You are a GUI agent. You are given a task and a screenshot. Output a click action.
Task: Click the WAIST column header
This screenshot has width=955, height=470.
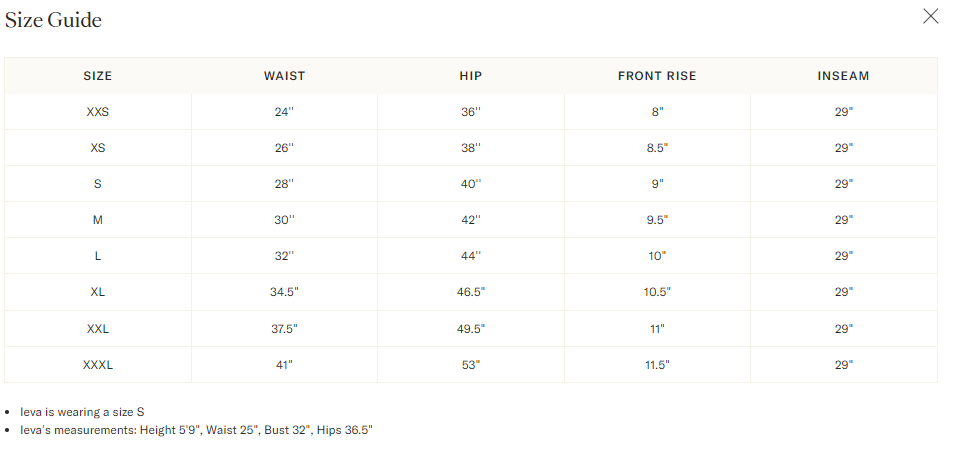pos(284,76)
